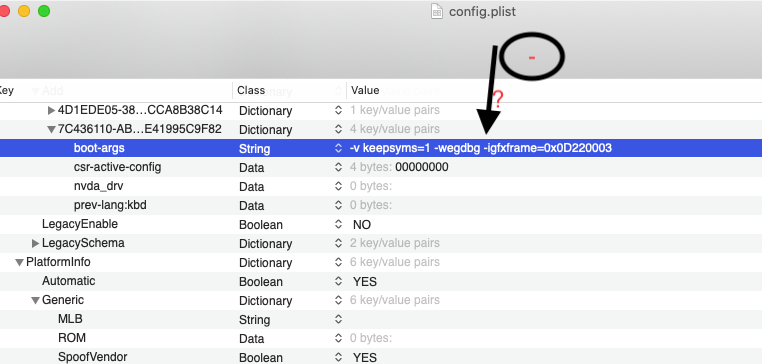762x364 pixels.
Task: Open class stepper for csr-active-config row
Action: (338, 168)
